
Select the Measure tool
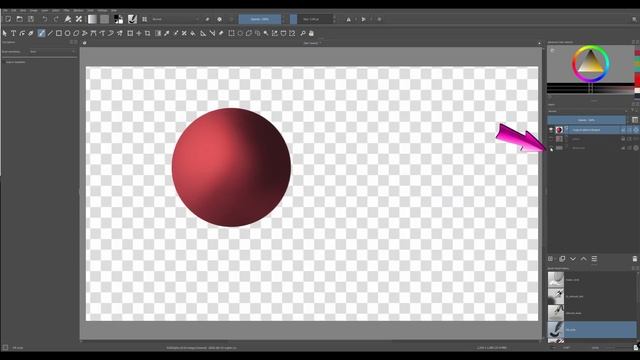pyautogui.click(x=212, y=33)
